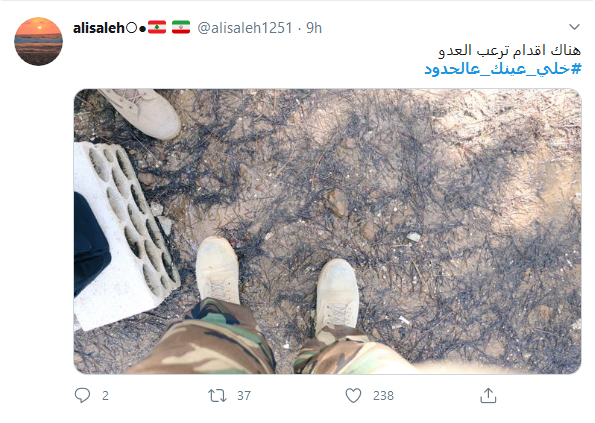Select the Arabic tweet text line

click(x=509, y=50)
